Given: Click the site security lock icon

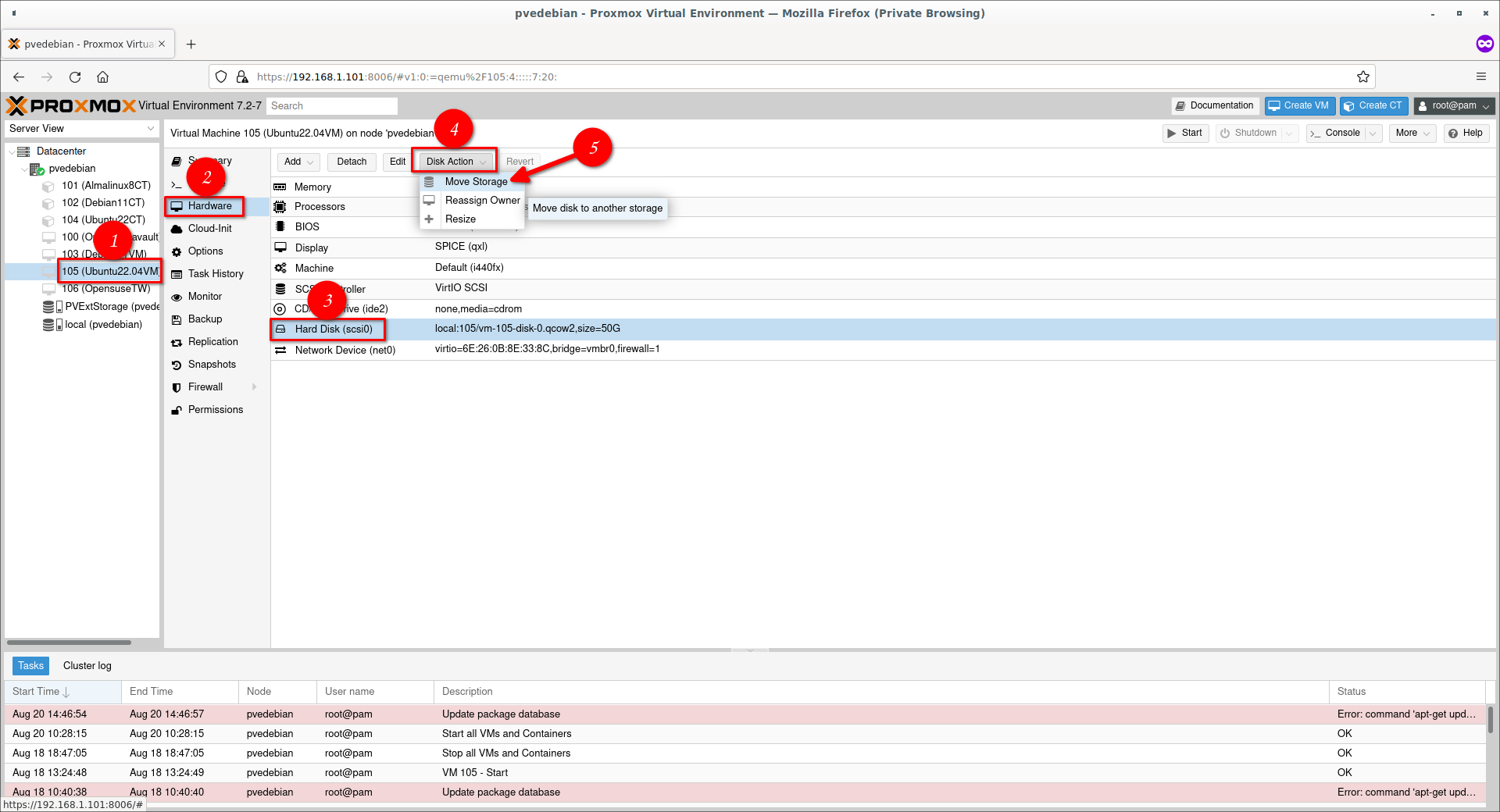Looking at the screenshot, I should [242, 77].
